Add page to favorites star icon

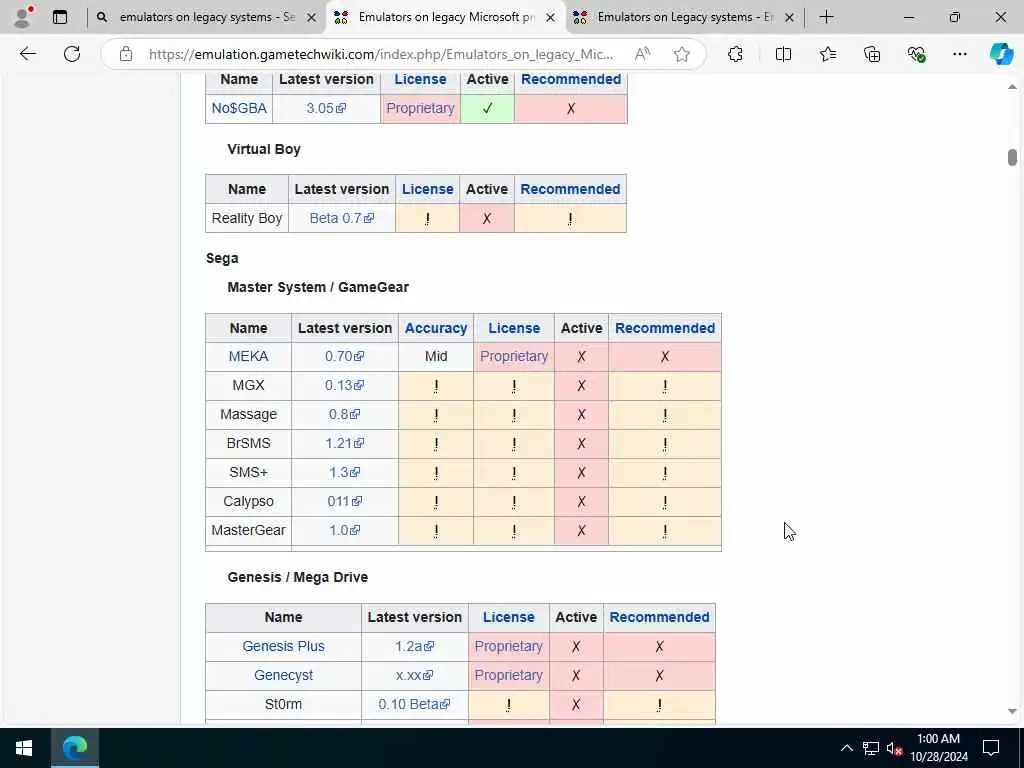(x=682, y=54)
